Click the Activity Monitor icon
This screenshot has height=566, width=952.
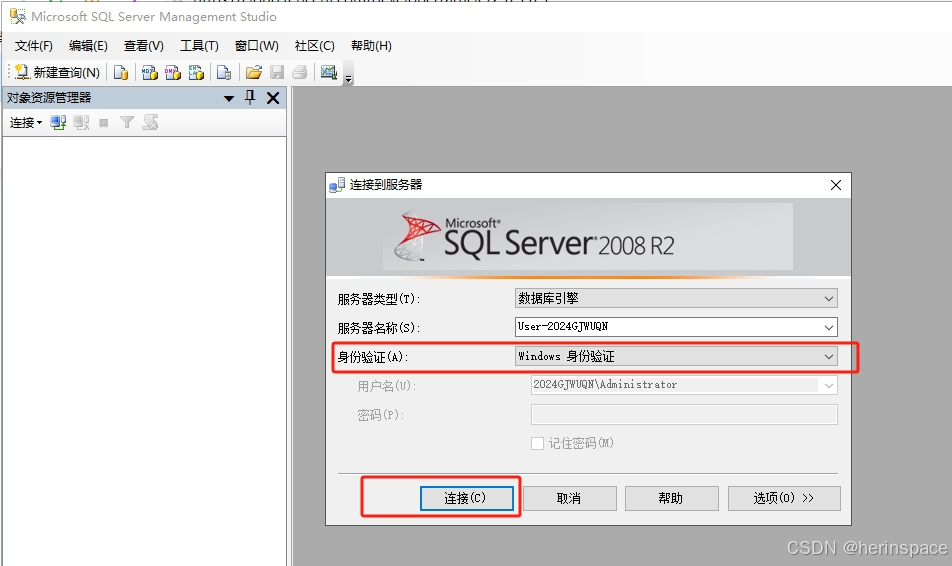[329, 72]
